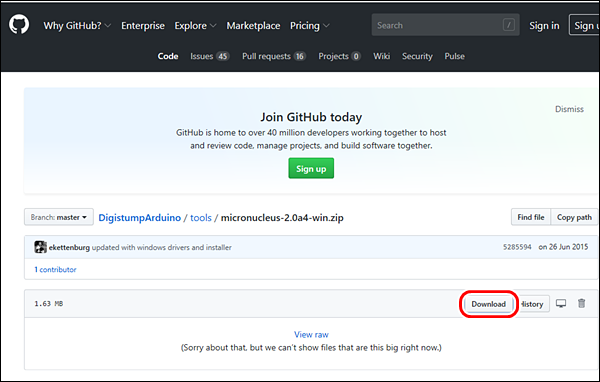Click the Copy path button

click(574, 217)
